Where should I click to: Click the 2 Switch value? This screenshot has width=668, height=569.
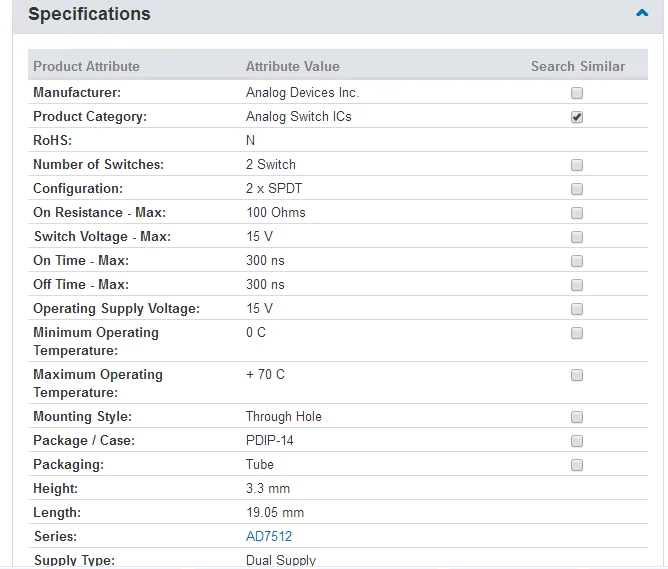[x=271, y=164]
